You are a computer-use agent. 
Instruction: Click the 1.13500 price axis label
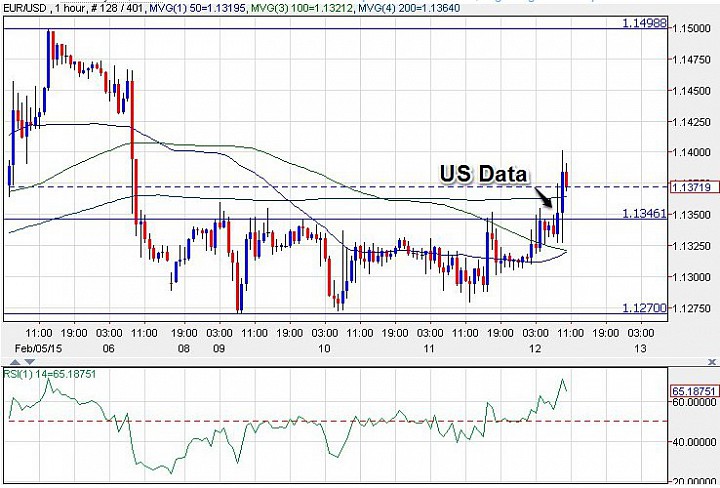691,215
